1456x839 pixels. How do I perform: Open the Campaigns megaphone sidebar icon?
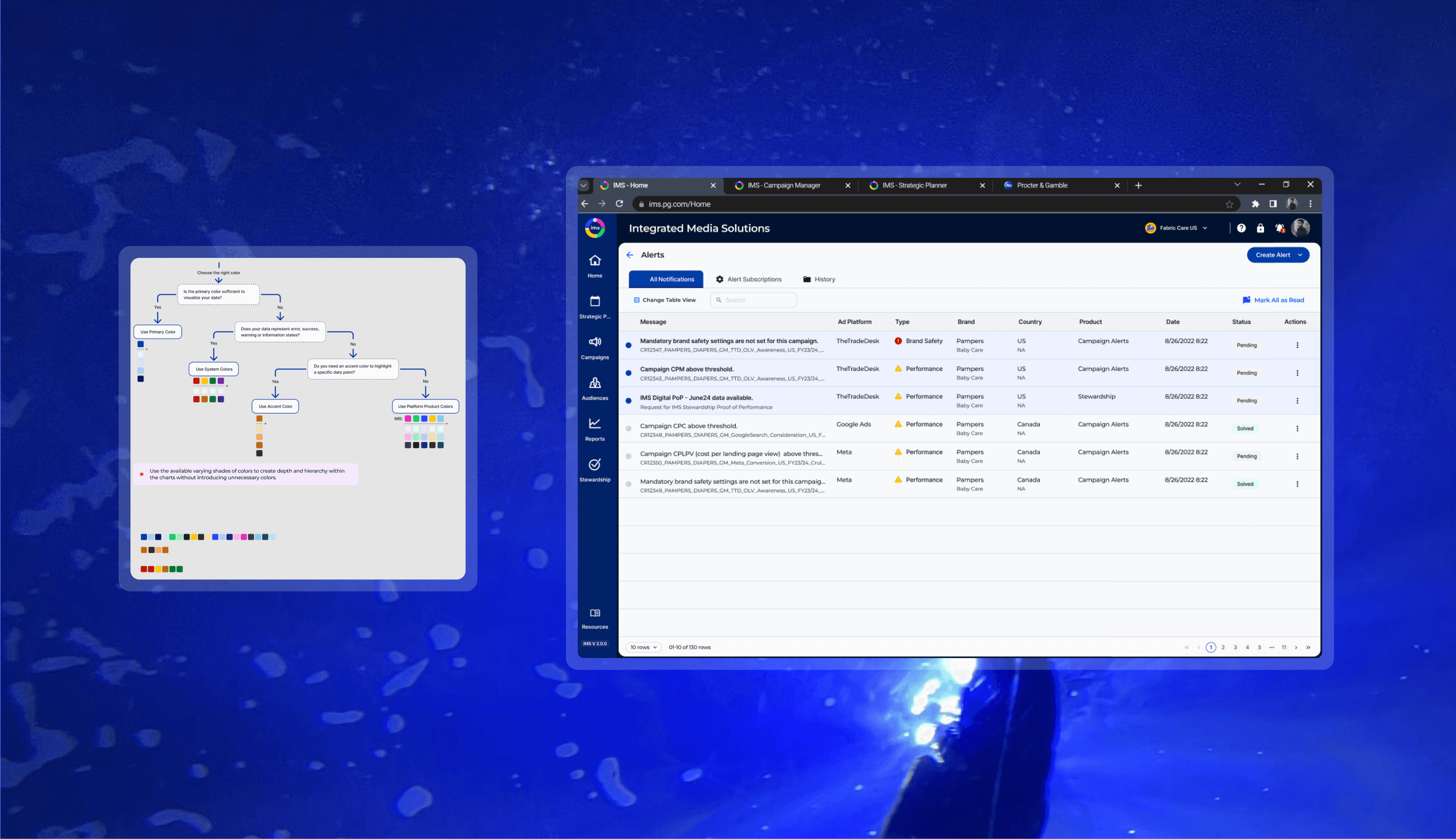click(595, 342)
